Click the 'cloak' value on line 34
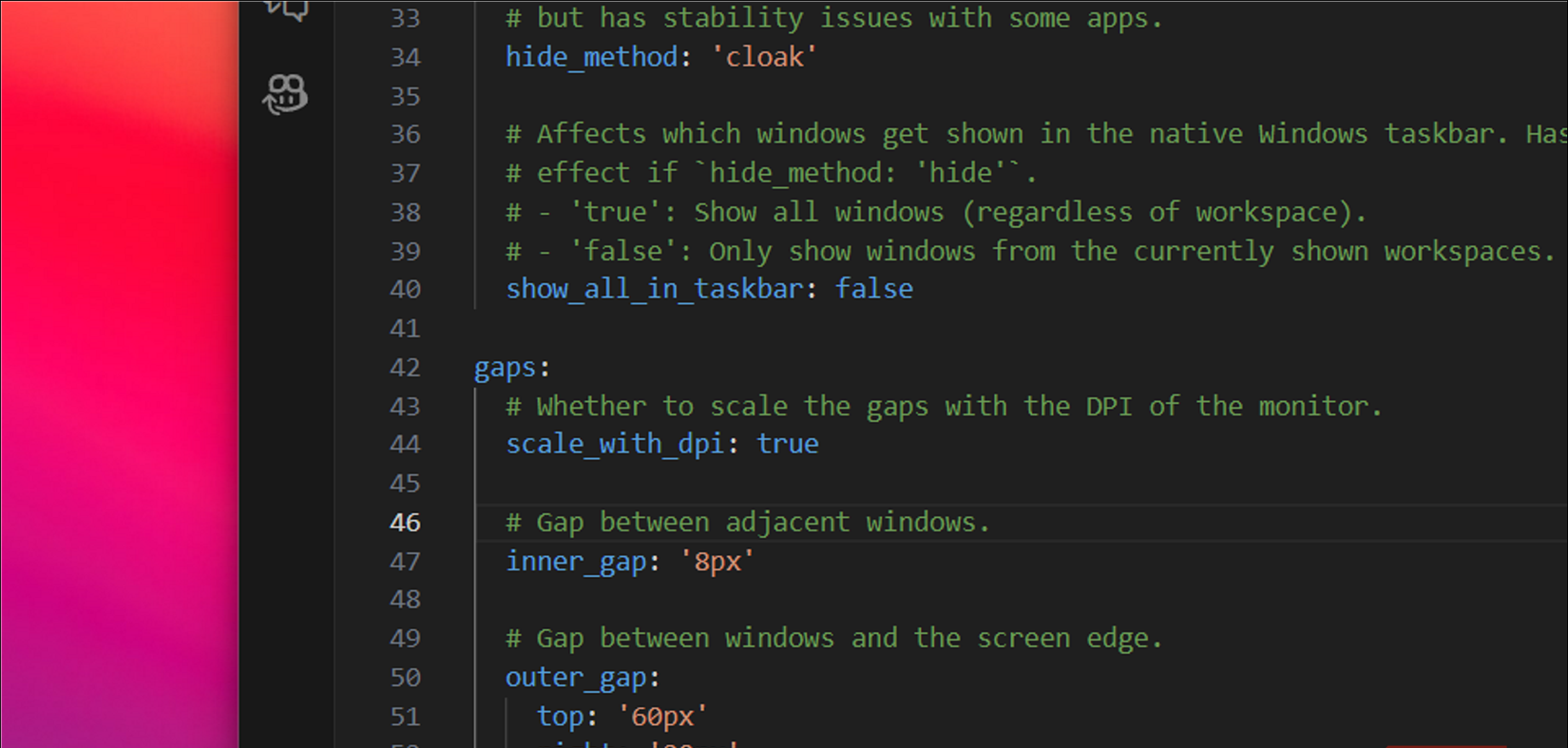Image resolution: width=1568 pixels, height=748 pixels. click(764, 57)
